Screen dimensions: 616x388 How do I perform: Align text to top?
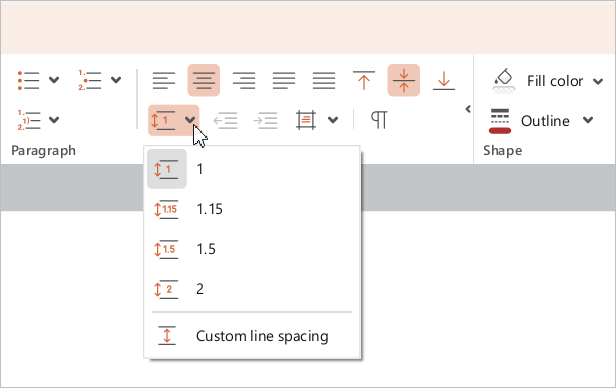tap(364, 80)
